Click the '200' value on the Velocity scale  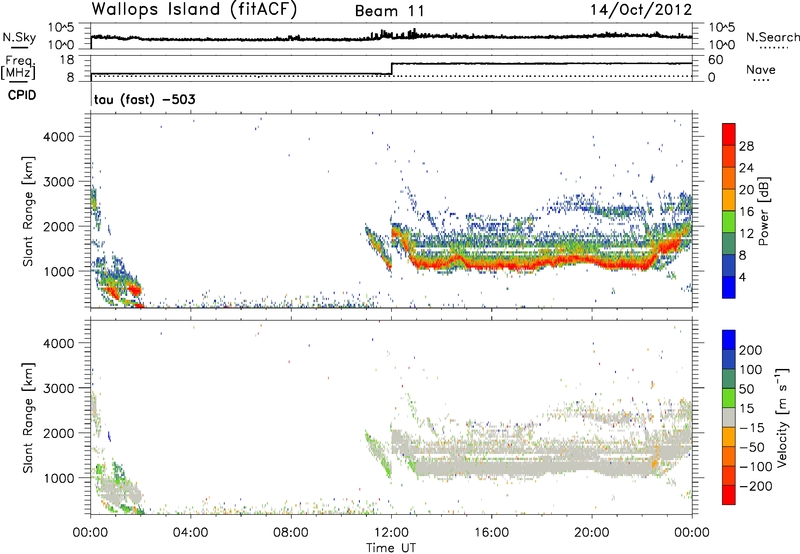point(751,350)
